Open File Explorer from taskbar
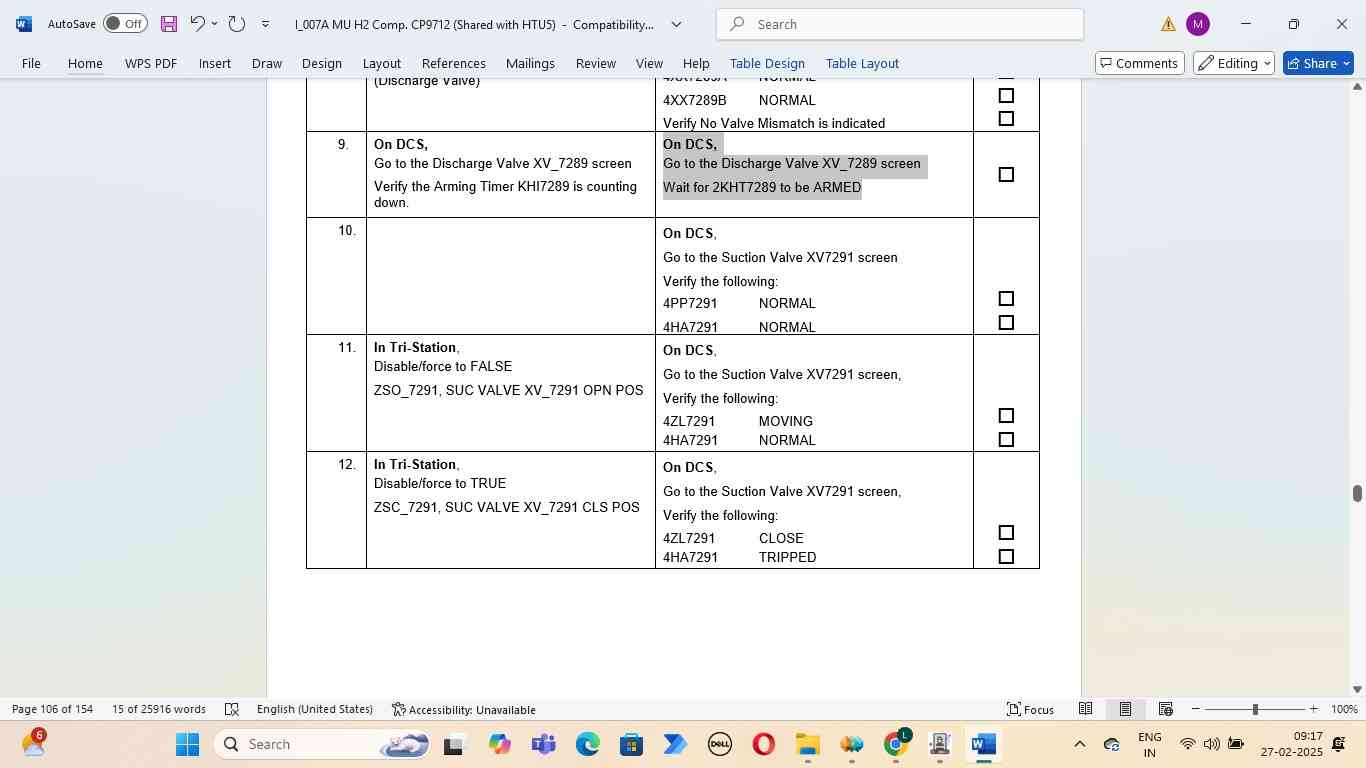The height and width of the screenshot is (768, 1366). 807,744
